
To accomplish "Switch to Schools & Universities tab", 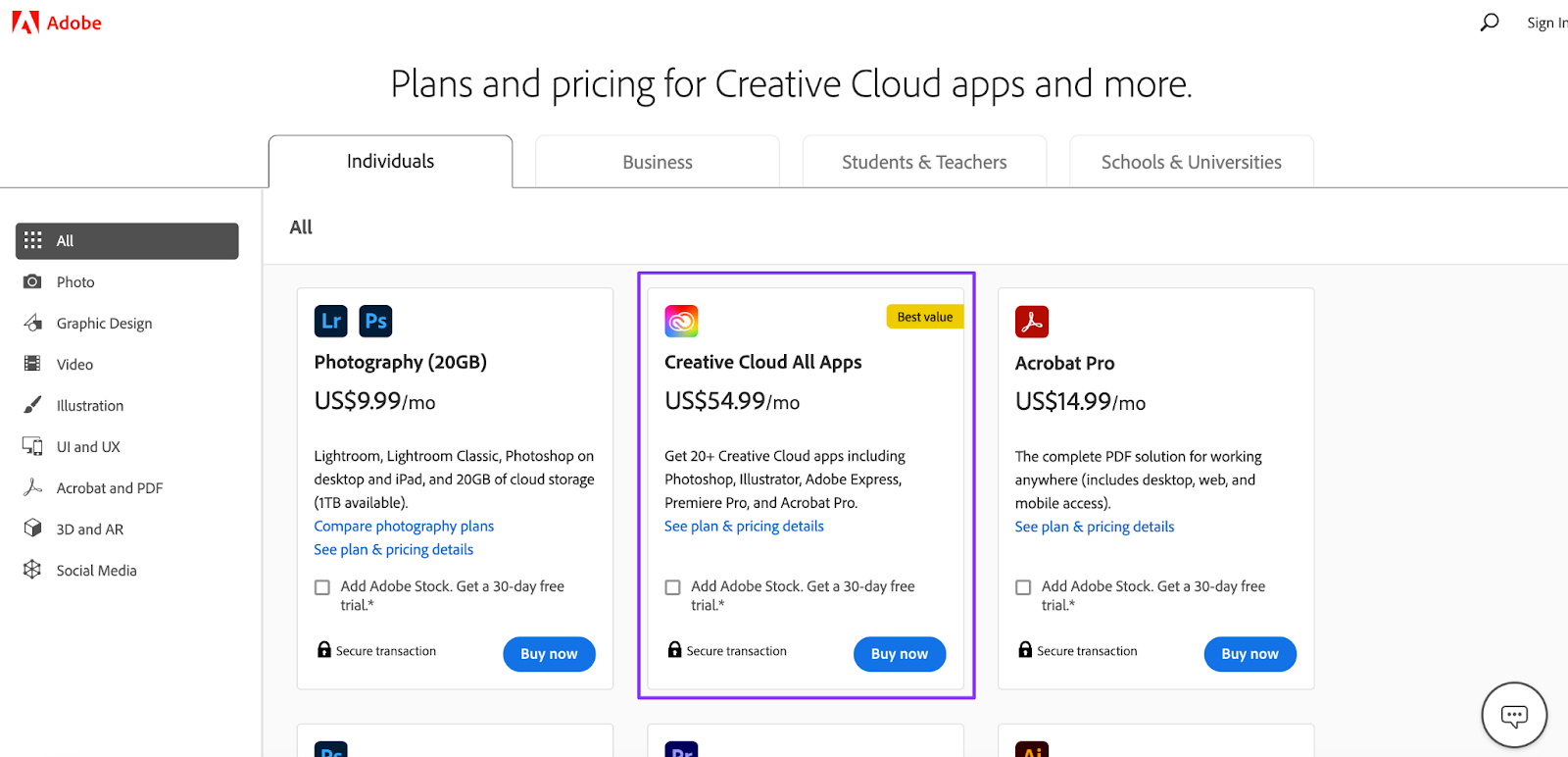I will click(1191, 162).
